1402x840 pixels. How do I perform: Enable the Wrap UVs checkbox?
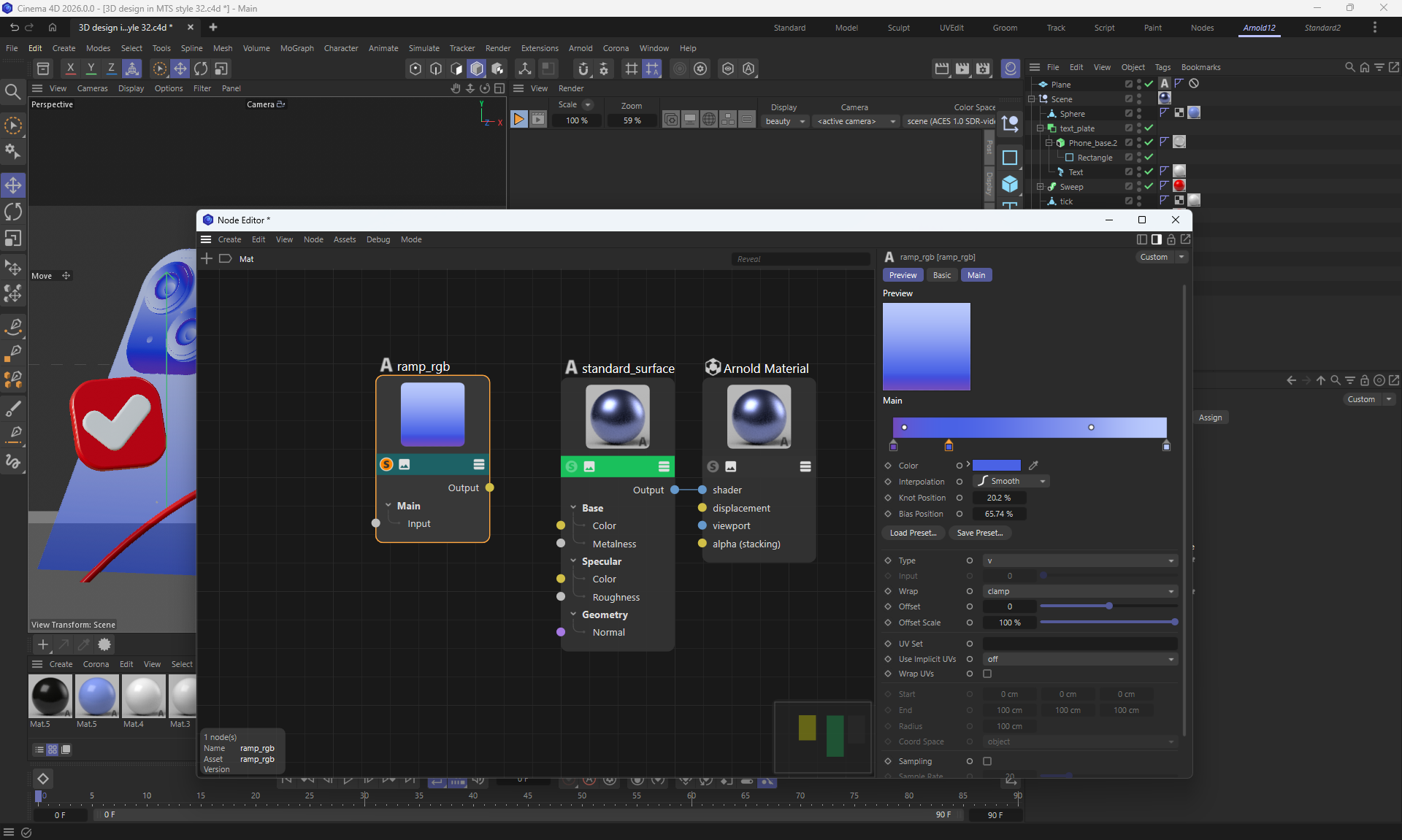(x=987, y=674)
